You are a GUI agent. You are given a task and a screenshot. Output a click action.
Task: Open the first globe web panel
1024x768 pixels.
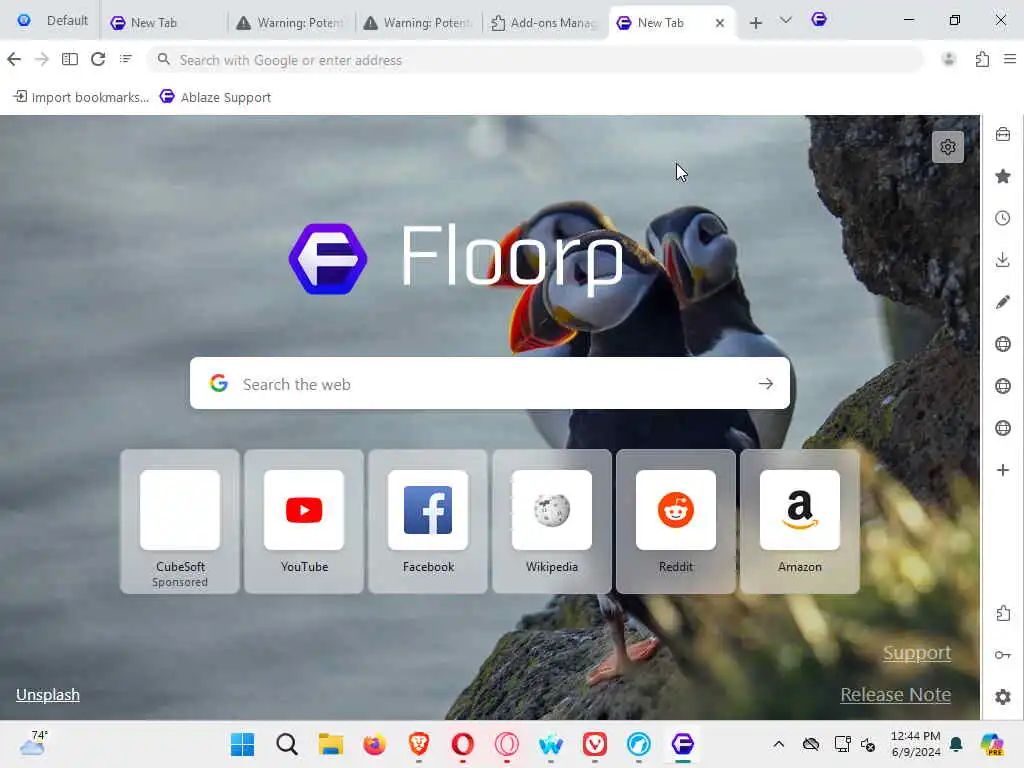click(x=1003, y=344)
